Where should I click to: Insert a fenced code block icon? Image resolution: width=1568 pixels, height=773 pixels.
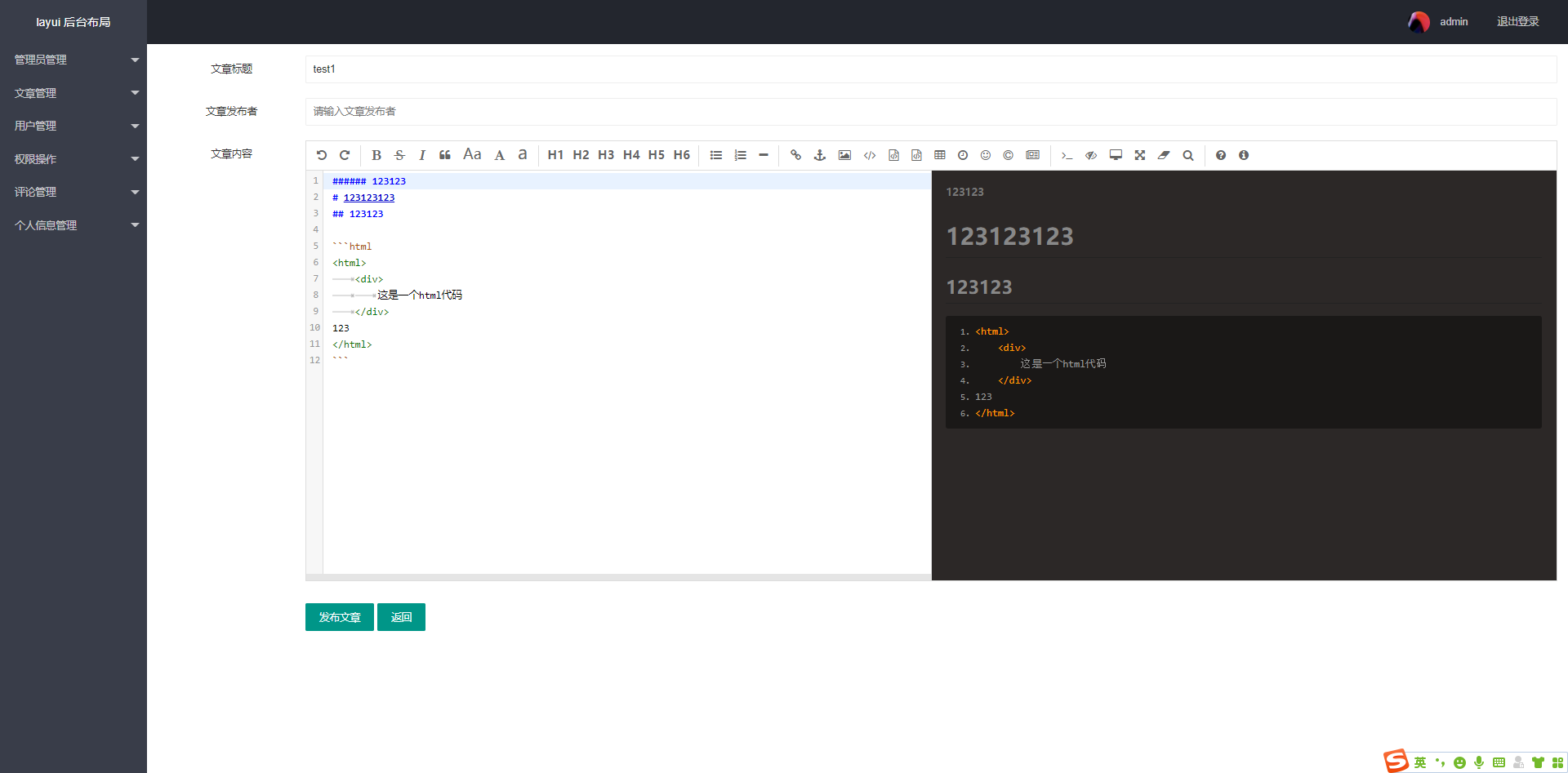tap(917, 155)
